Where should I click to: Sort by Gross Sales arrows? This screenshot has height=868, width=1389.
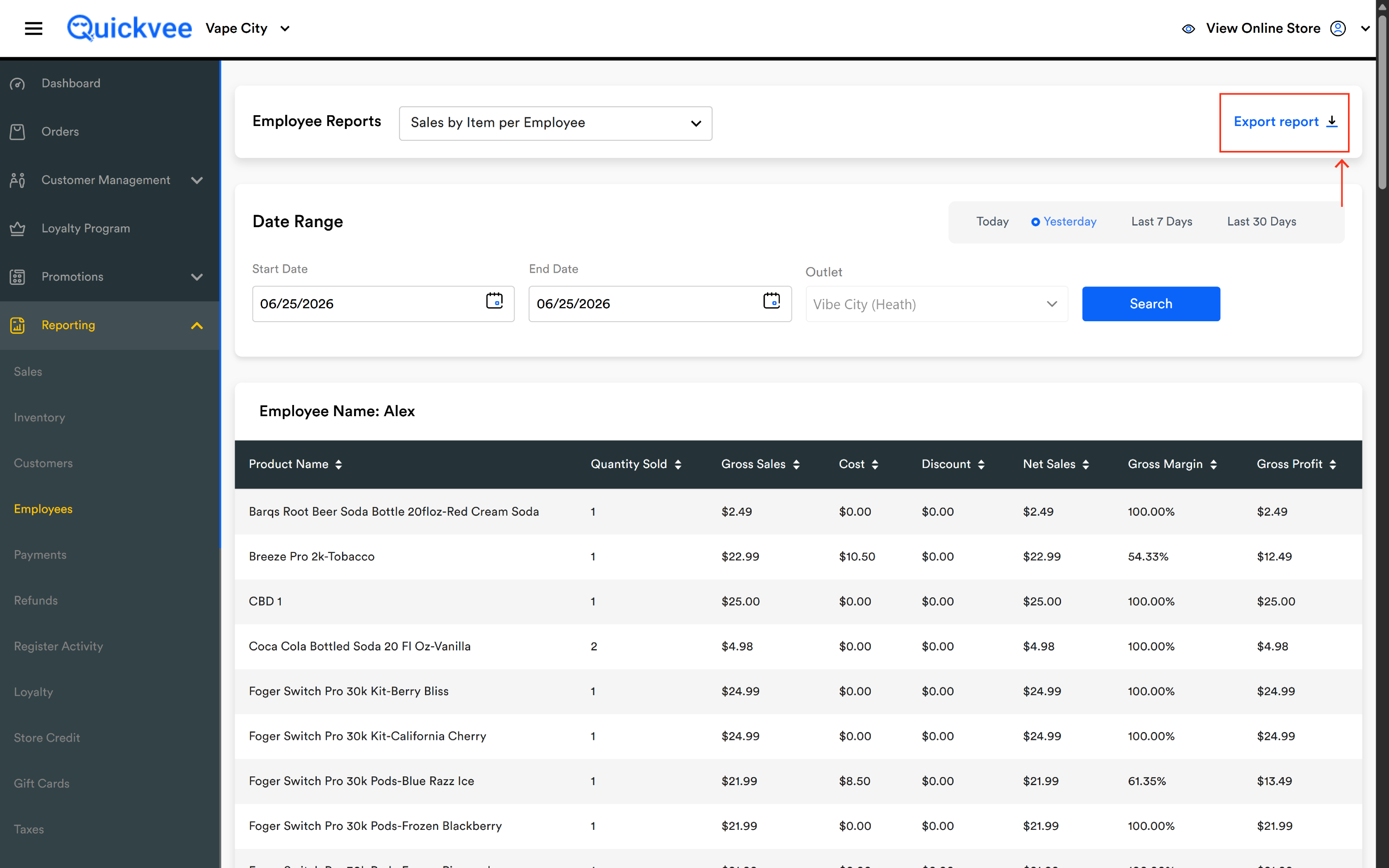(x=796, y=464)
